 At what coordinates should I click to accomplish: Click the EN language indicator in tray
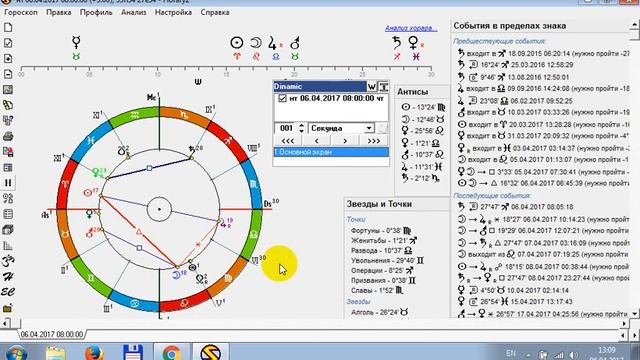511,353
